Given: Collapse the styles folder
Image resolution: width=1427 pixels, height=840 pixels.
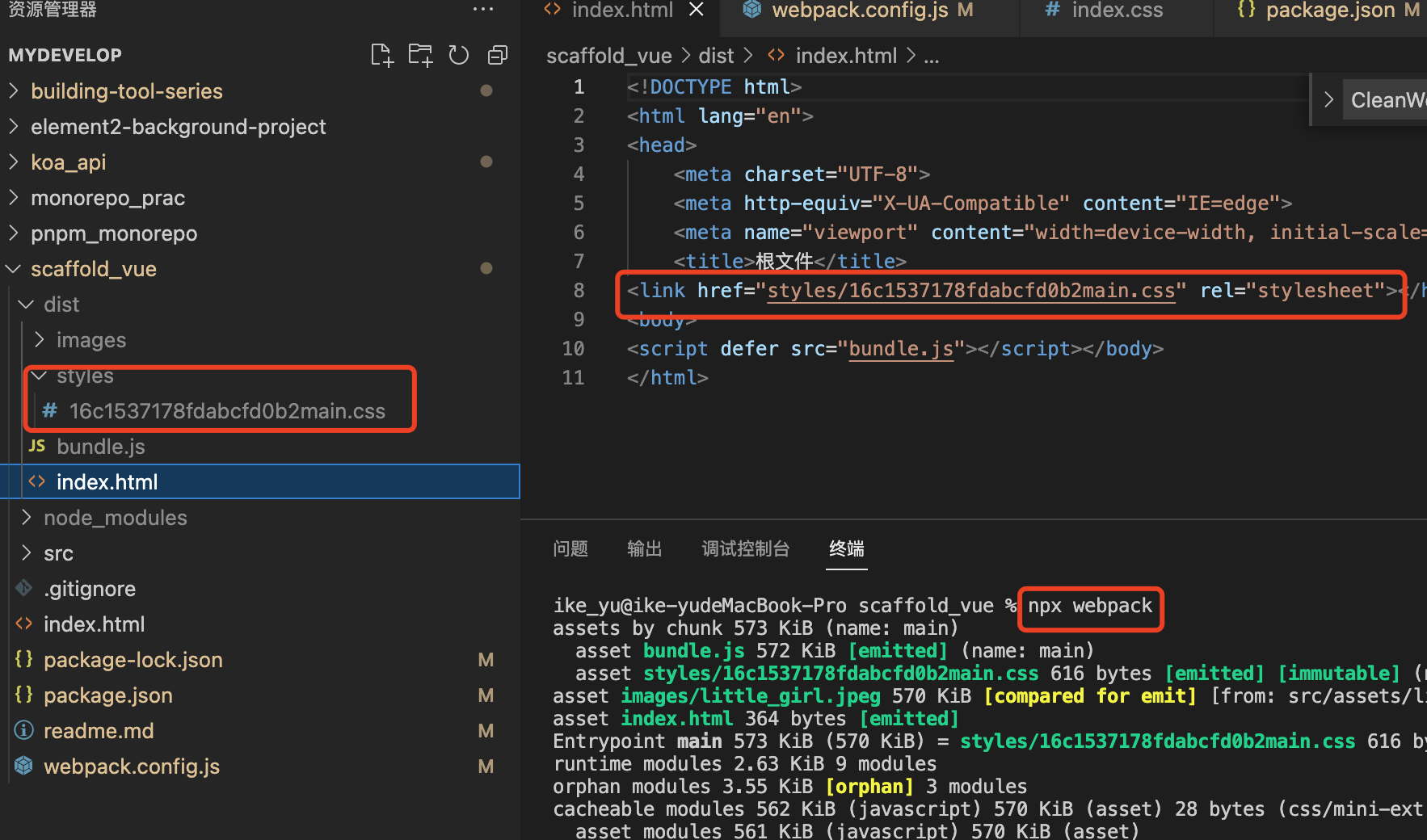Looking at the screenshot, I should [x=84, y=376].
